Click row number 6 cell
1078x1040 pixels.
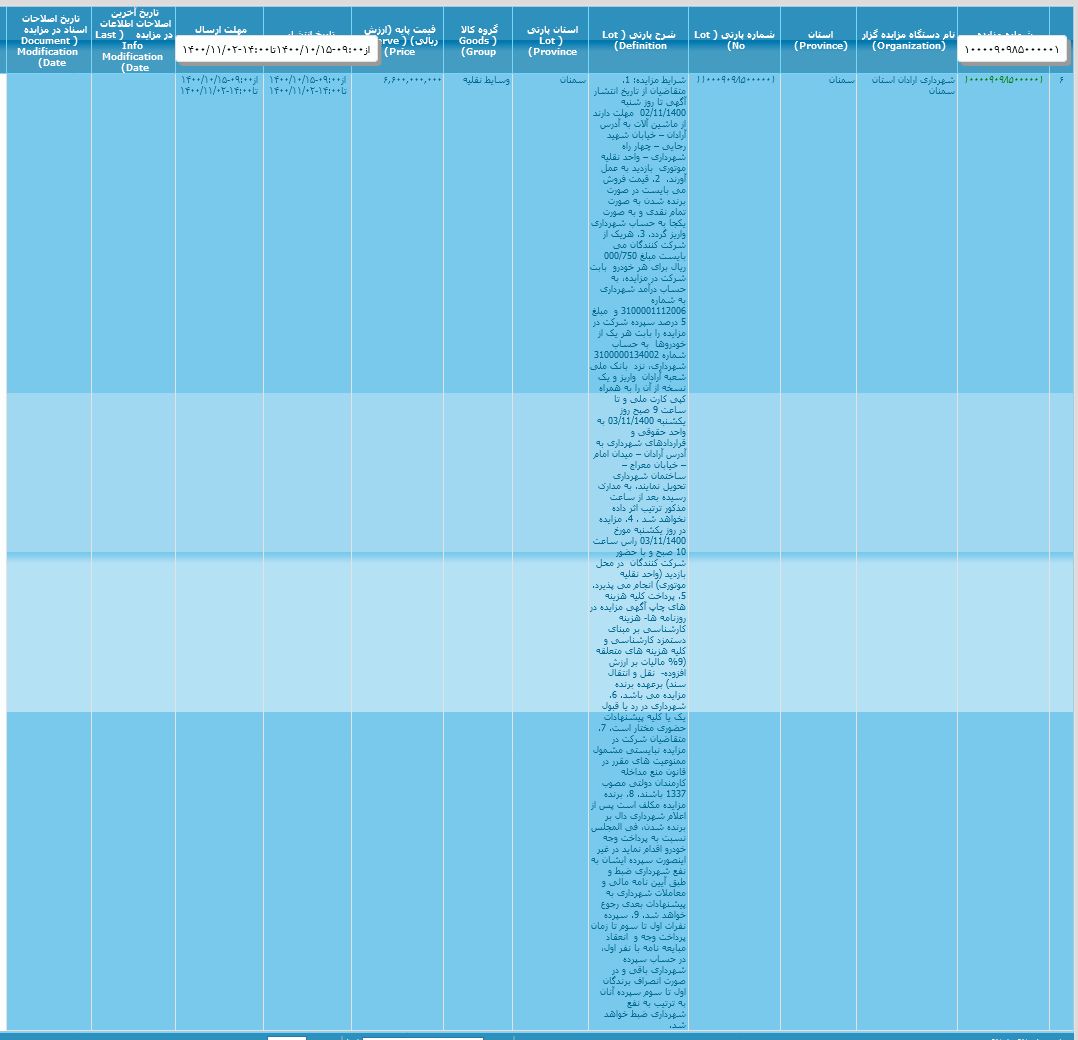(1061, 79)
